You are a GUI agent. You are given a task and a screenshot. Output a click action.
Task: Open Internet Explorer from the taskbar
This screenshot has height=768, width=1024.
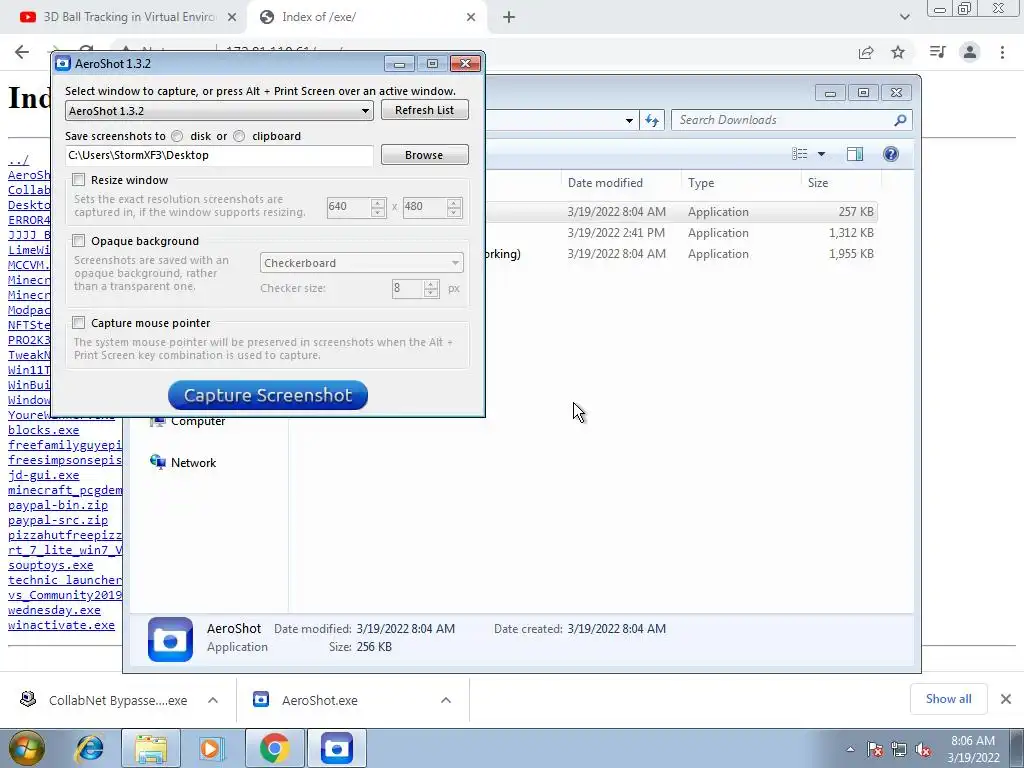[89, 748]
